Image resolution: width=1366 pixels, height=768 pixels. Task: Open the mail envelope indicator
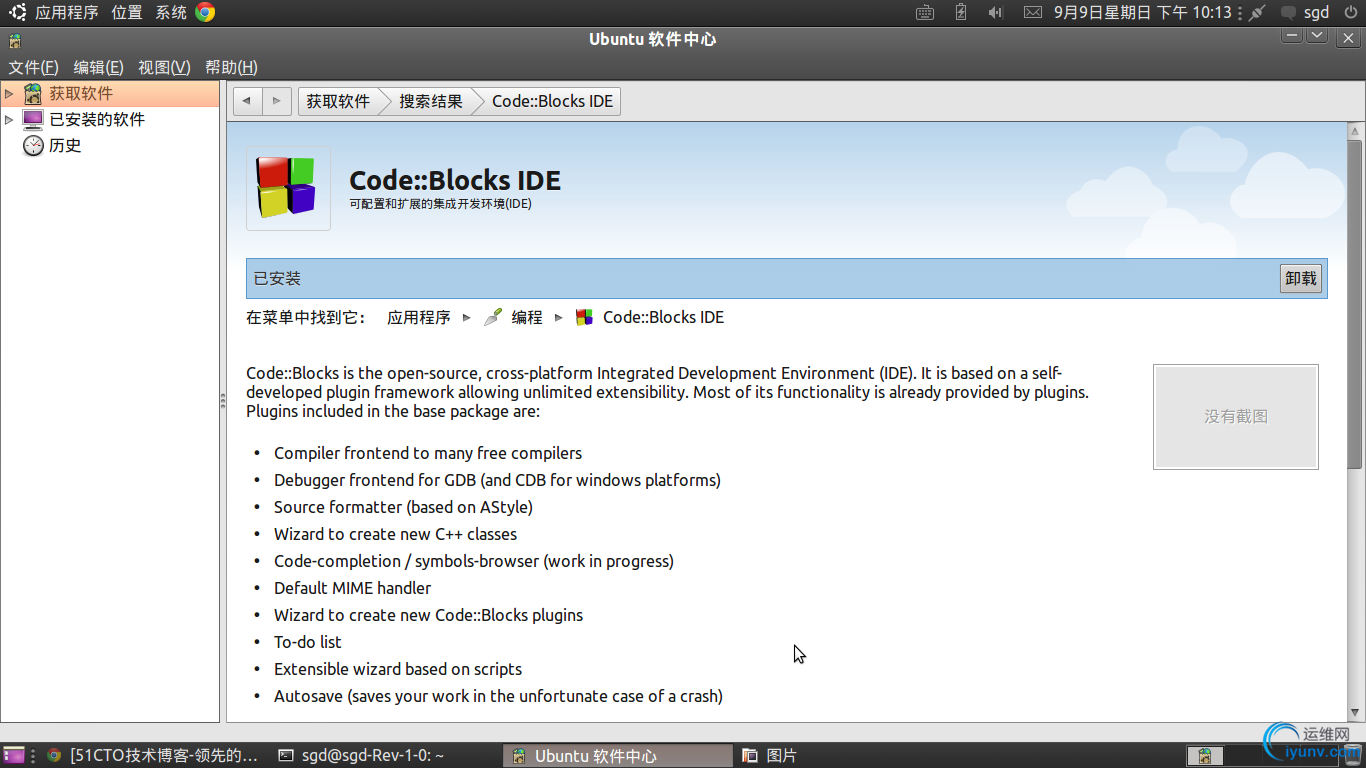(1034, 13)
